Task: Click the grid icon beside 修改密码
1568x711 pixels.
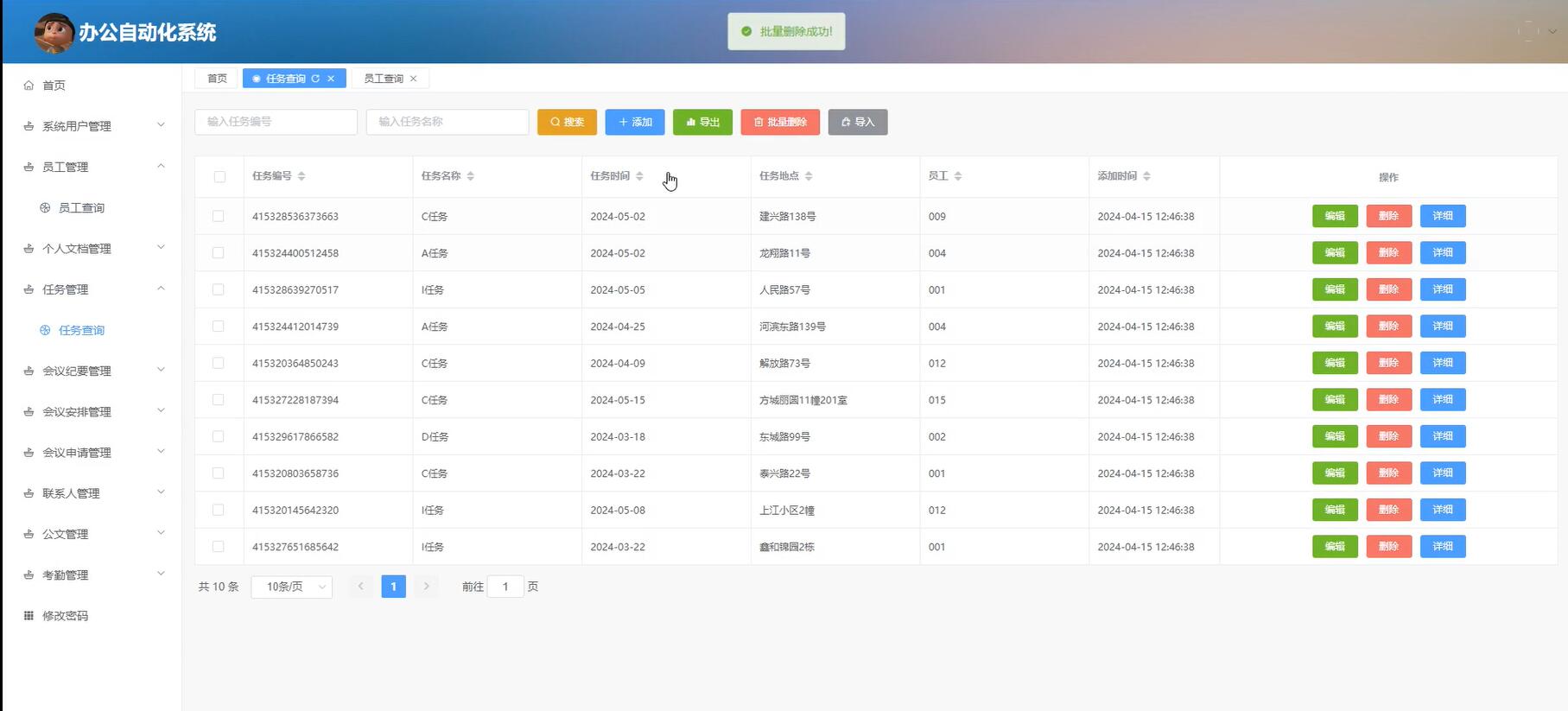Action: pos(29,616)
